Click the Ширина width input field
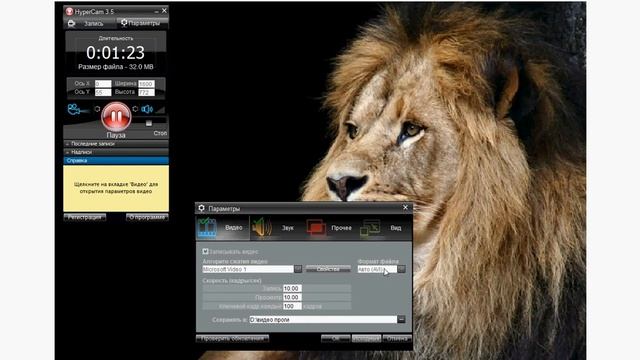The image size is (640, 360). [x=146, y=84]
